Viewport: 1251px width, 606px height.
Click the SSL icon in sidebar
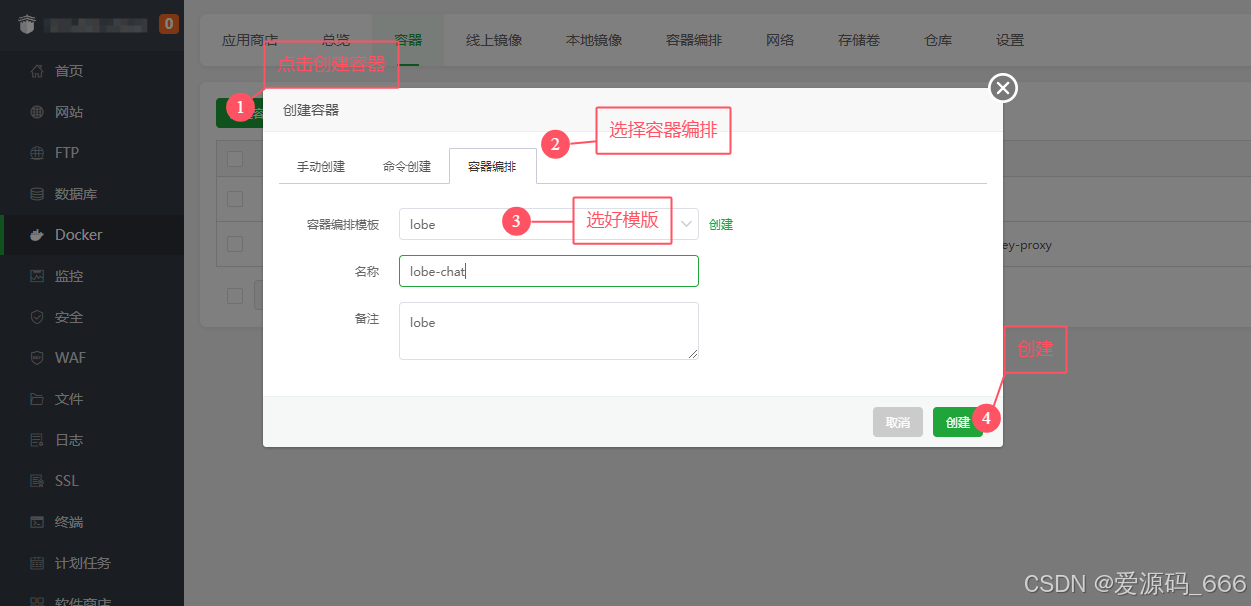coord(37,481)
